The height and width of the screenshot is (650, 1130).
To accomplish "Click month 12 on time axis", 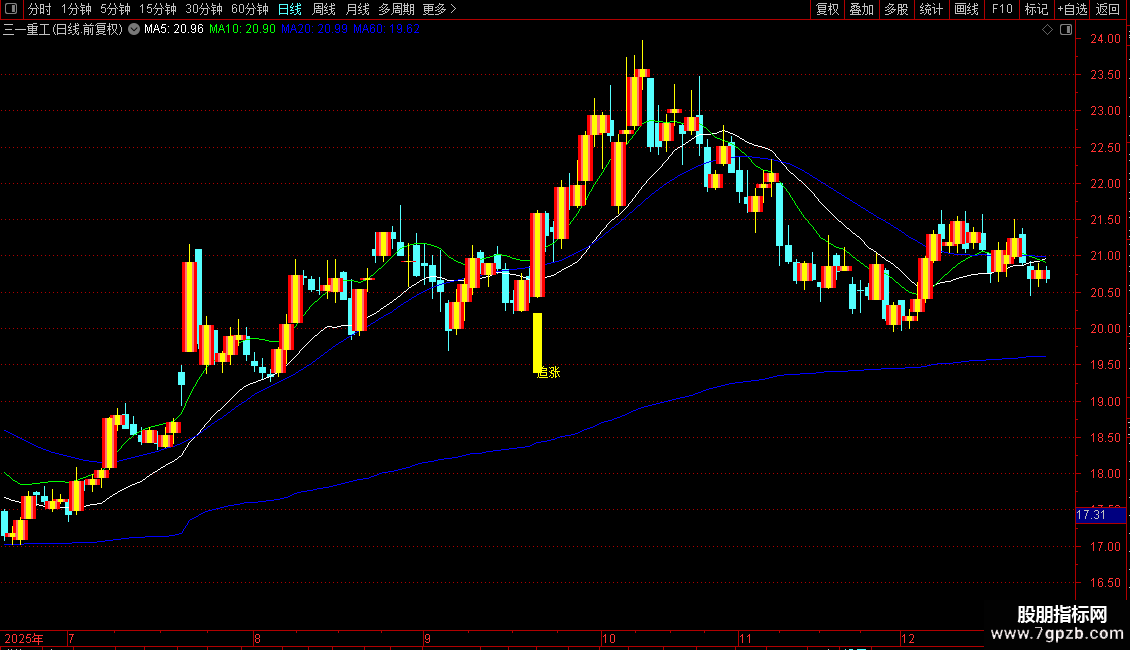I will pyautogui.click(x=907, y=638).
